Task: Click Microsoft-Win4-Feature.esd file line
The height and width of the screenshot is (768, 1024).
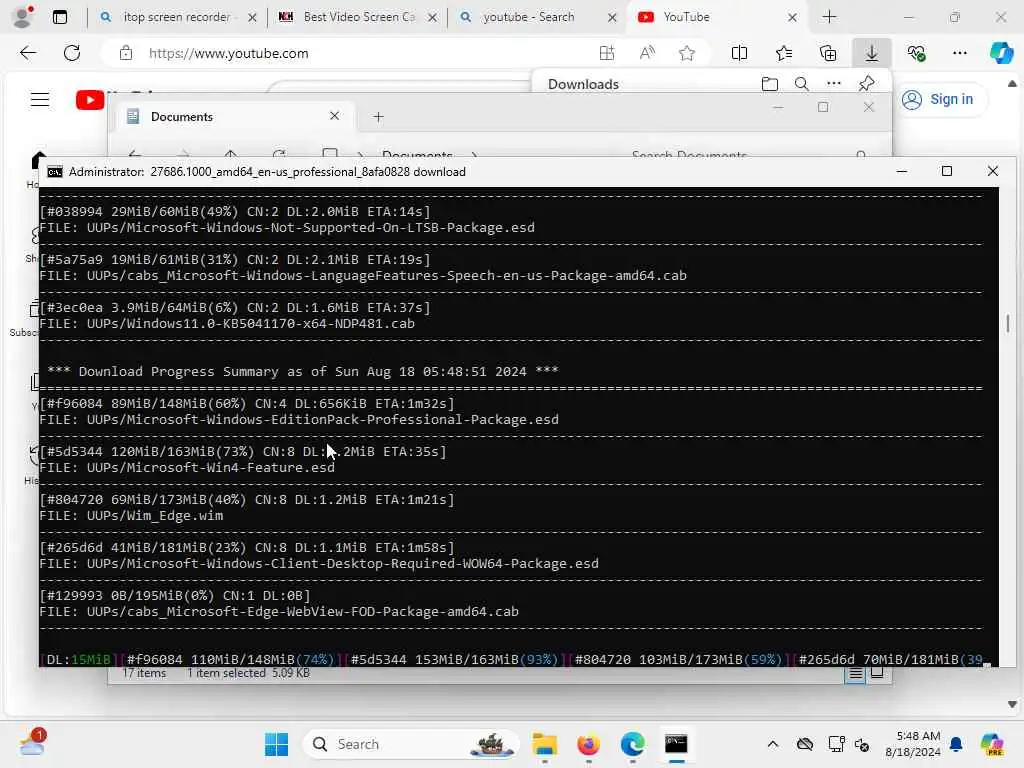Action: (187, 468)
